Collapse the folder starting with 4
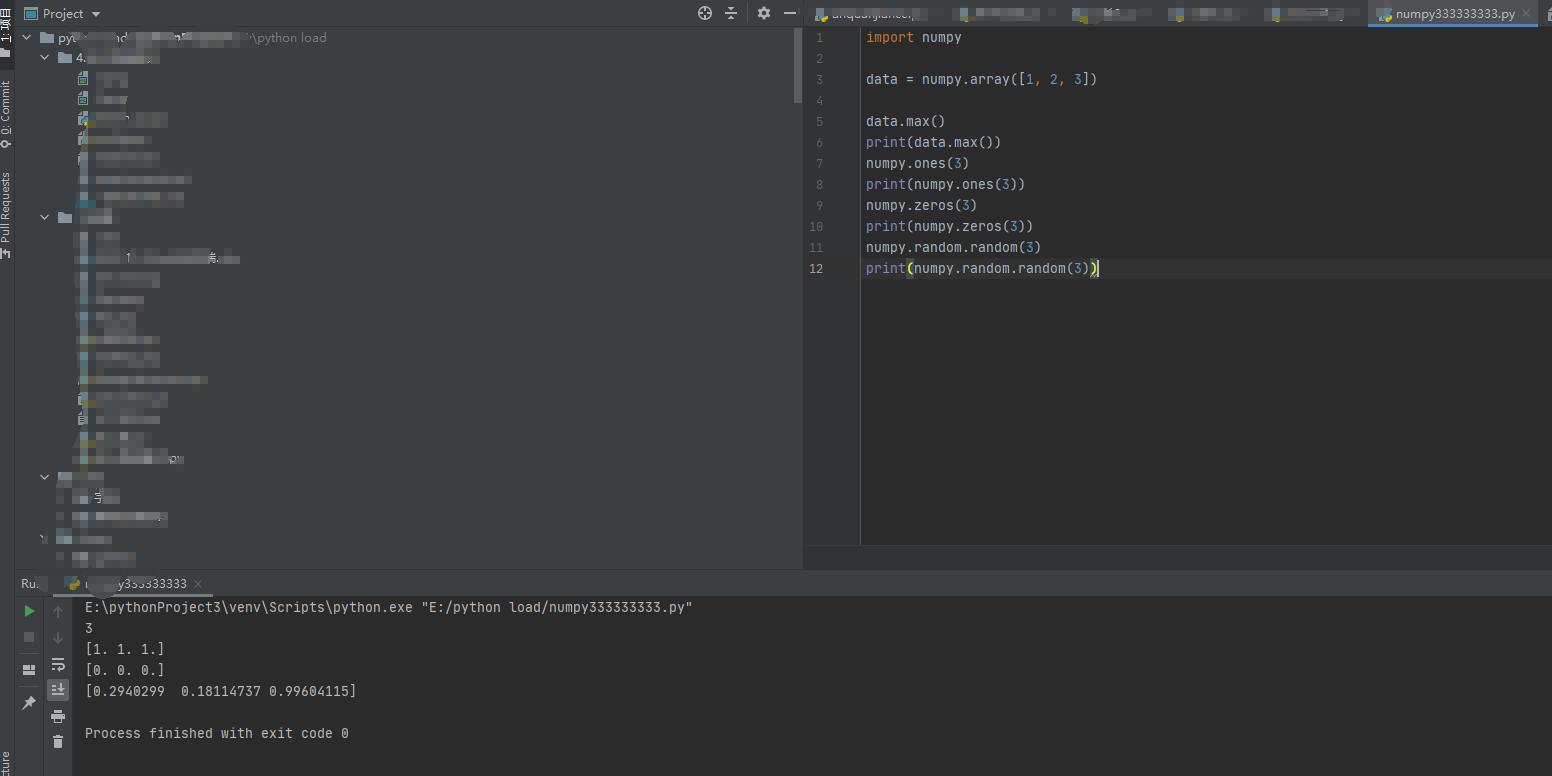 point(45,58)
